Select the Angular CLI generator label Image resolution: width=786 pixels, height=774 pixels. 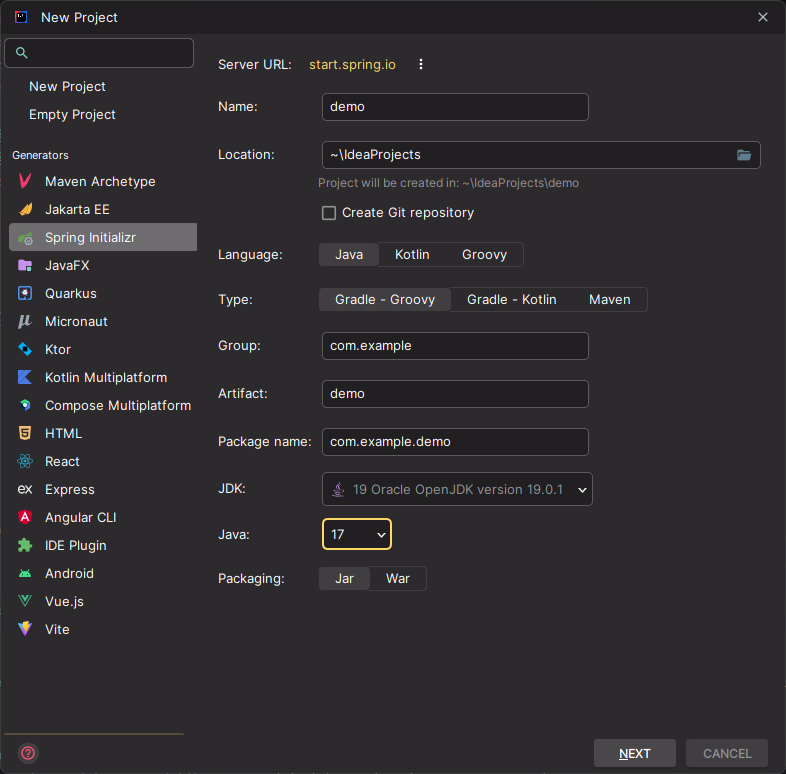(81, 517)
